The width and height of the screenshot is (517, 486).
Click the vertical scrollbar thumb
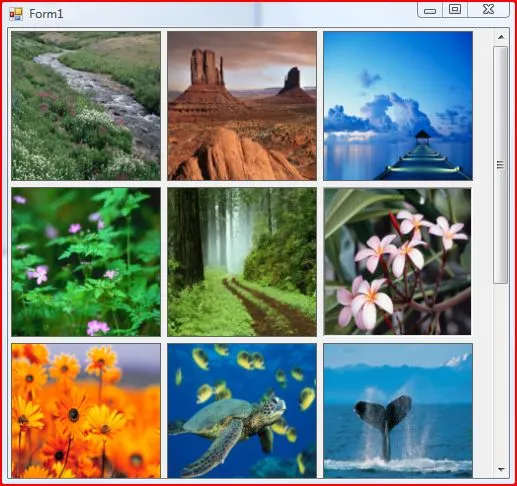tap(501, 165)
